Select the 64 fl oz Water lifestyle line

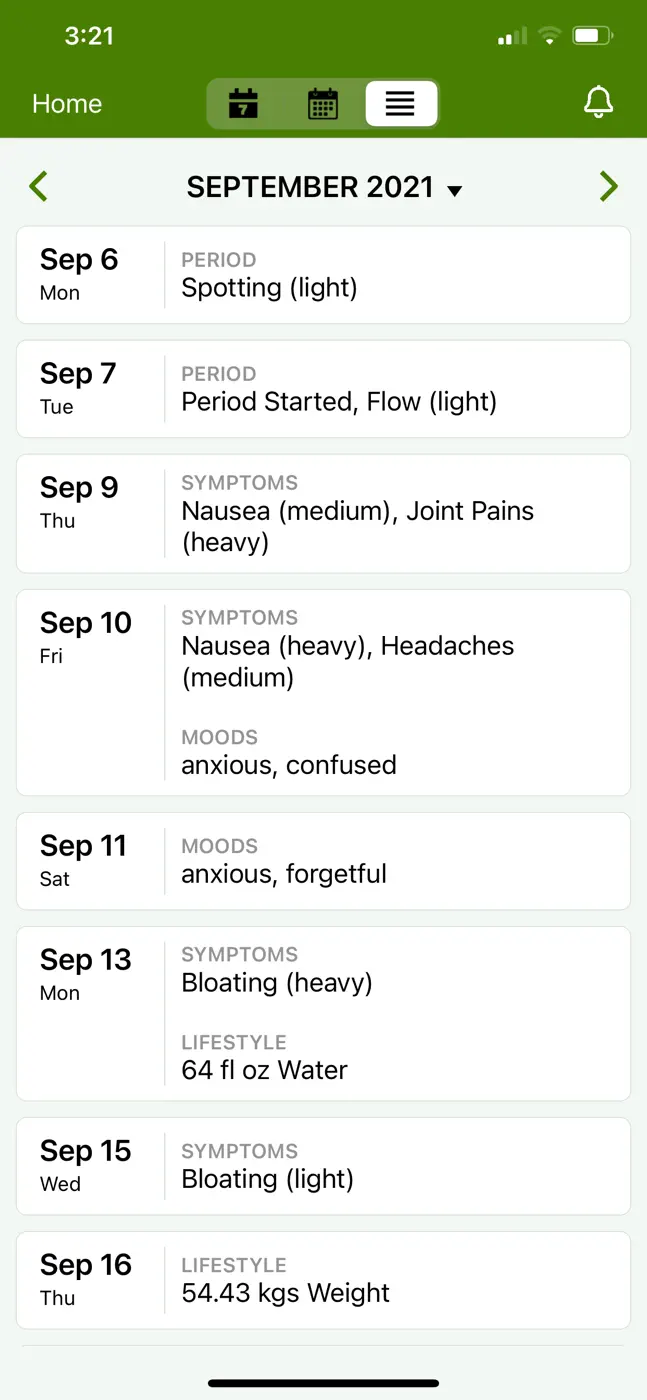coord(264,1070)
